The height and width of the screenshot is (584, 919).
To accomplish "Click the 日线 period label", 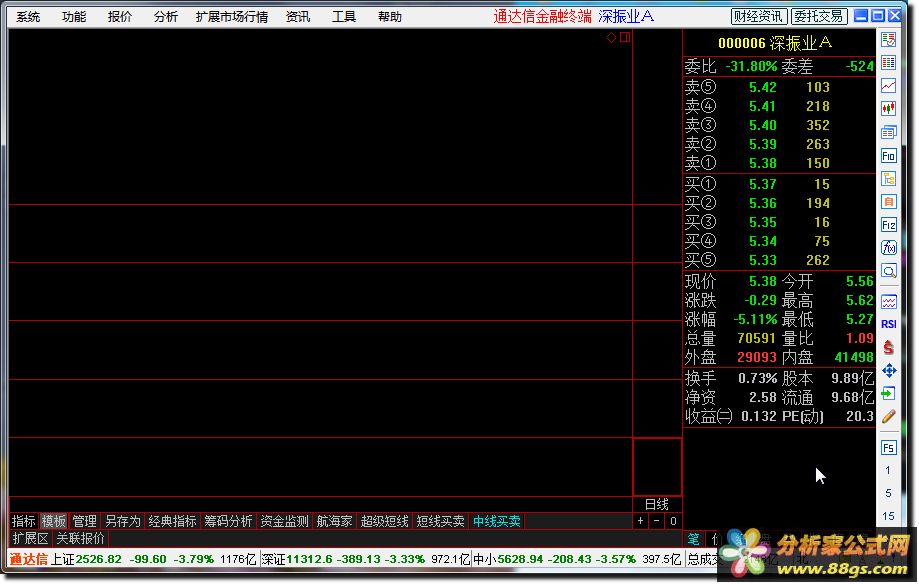I will pos(656,504).
